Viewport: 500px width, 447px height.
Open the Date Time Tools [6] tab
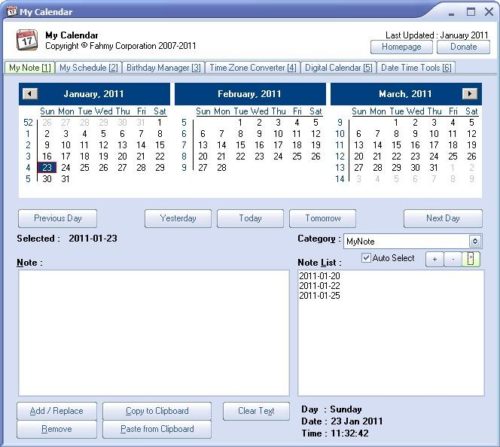click(416, 68)
